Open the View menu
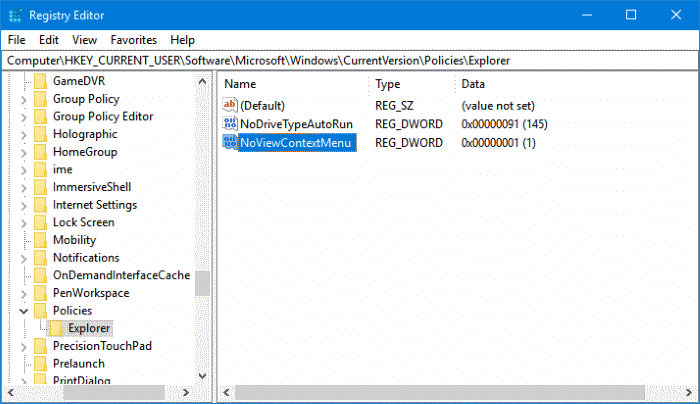The height and width of the screenshot is (404, 700). click(x=84, y=40)
